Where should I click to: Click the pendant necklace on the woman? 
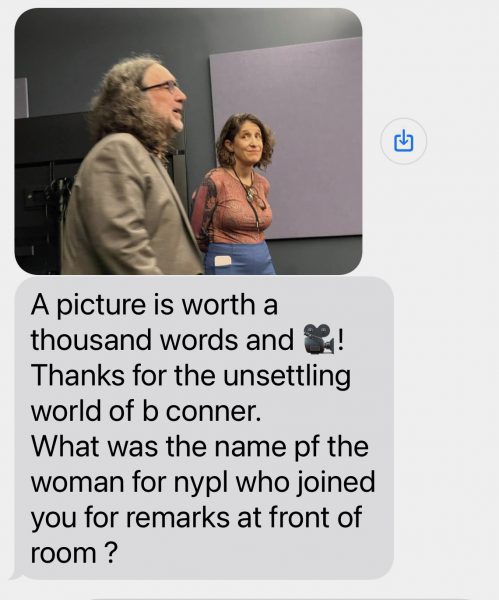pyautogui.click(x=253, y=196)
